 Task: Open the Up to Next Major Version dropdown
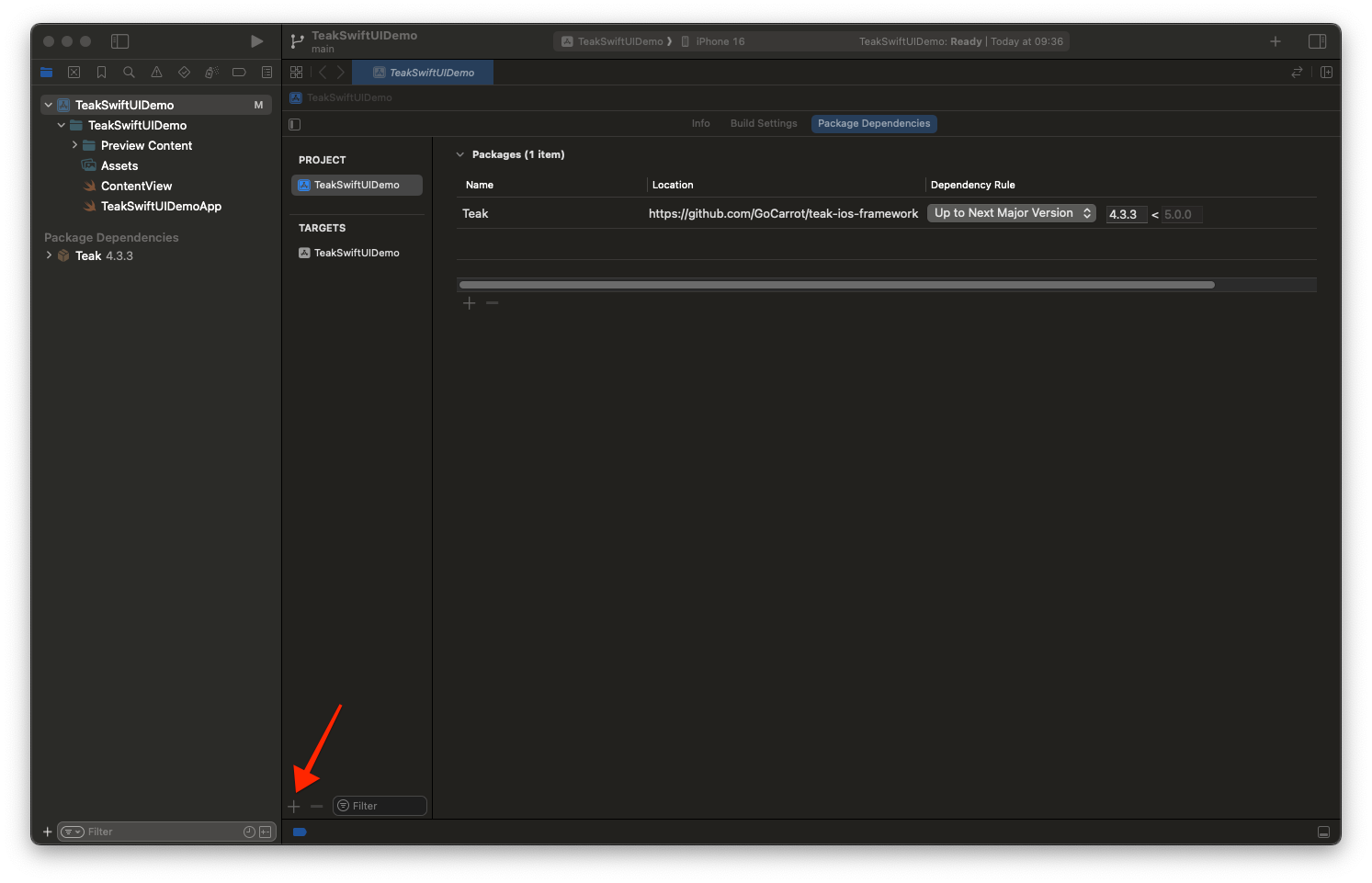click(x=1012, y=213)
